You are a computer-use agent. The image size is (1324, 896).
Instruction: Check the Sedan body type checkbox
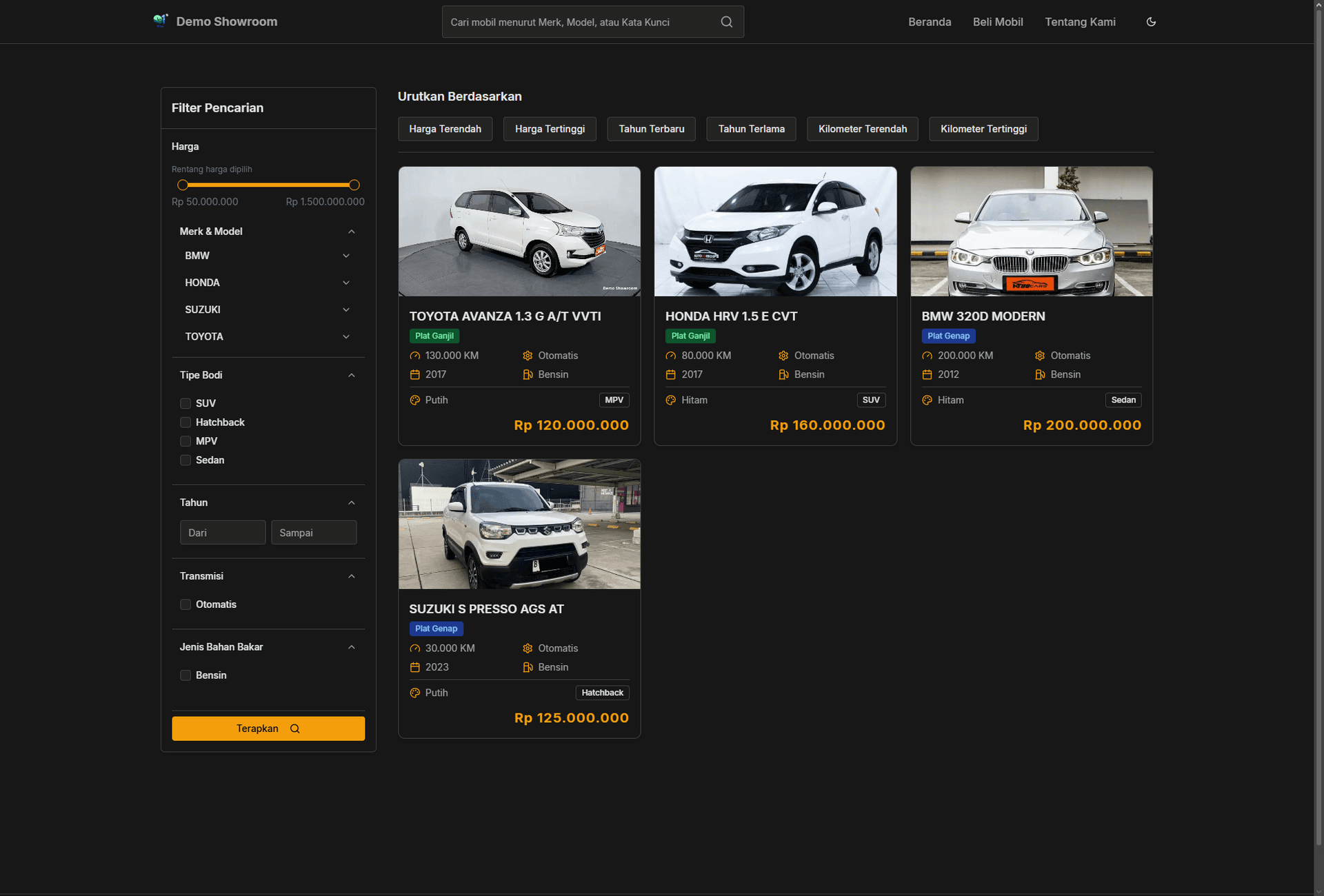(x=185, y=460)
